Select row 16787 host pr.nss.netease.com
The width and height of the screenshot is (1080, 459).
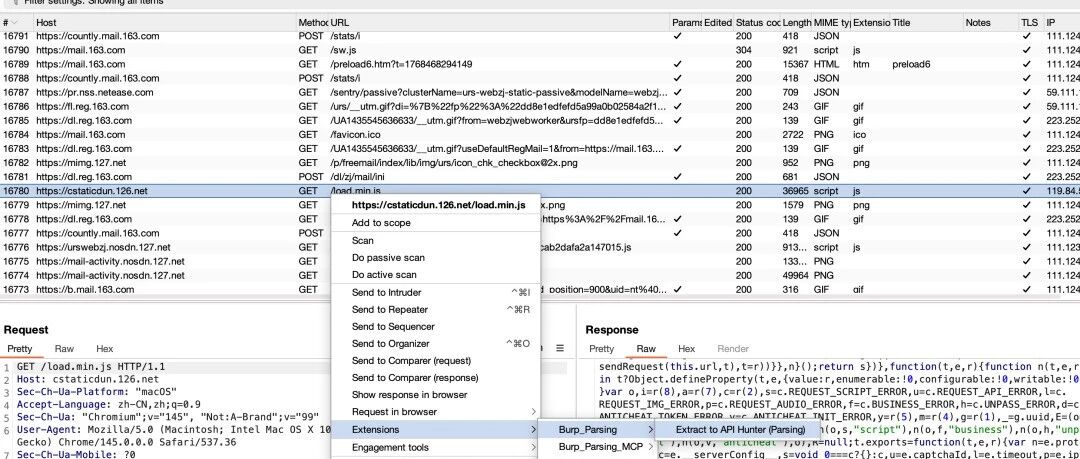pos(540,92)
